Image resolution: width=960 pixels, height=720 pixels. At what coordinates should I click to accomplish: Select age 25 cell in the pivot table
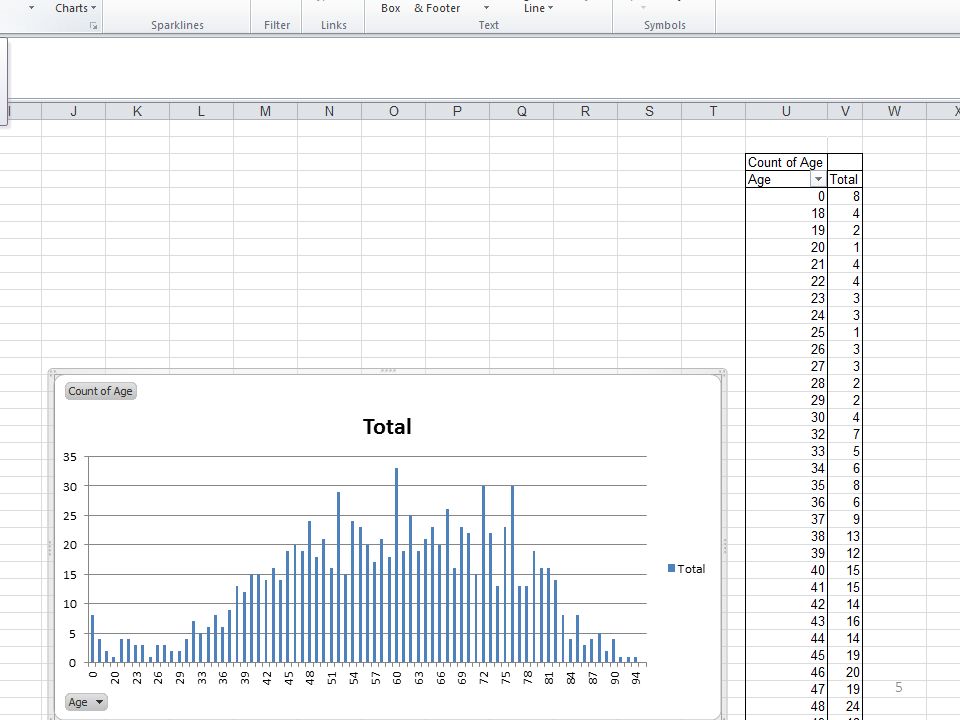[786, 332]
